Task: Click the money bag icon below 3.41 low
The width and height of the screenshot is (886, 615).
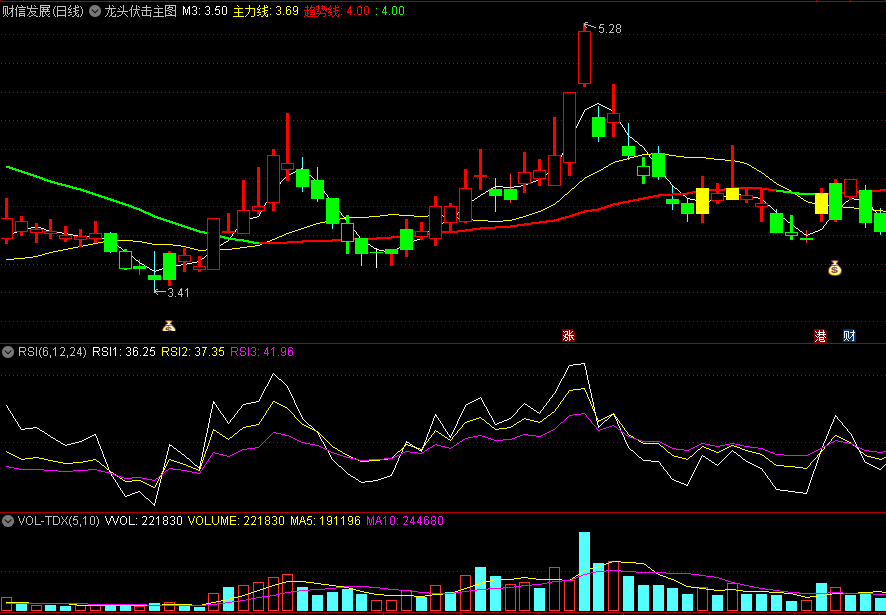Action: pyautogui.click(x=169, y=326)
